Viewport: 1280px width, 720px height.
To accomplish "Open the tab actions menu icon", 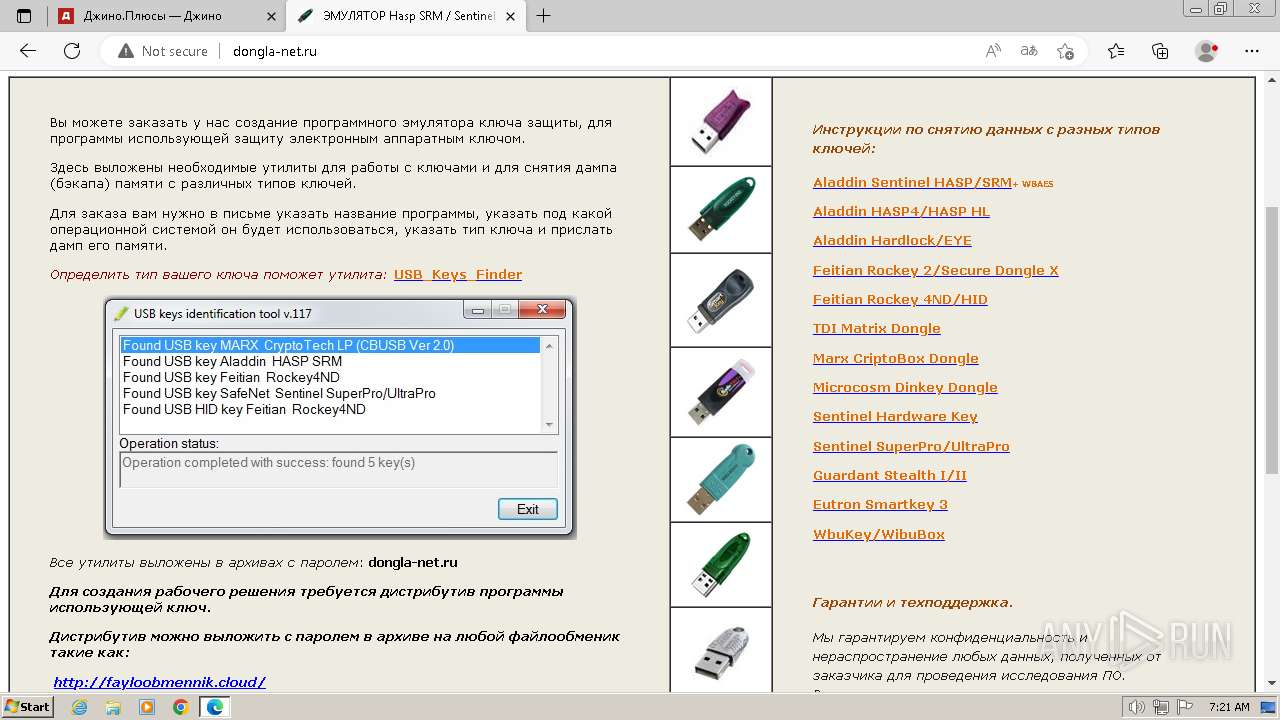I will (x=24, y=16).
